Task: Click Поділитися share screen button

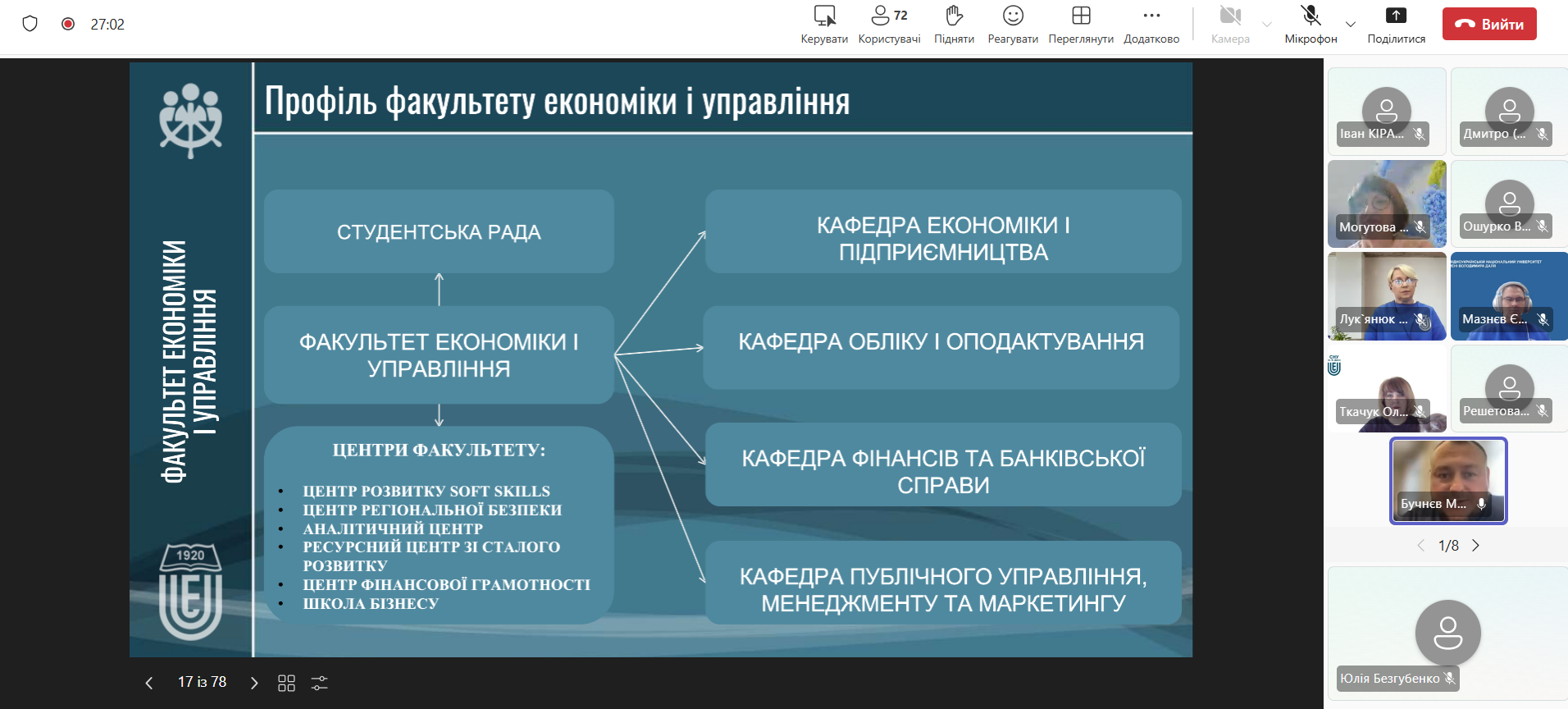Action: click(x=1396, y=25)
